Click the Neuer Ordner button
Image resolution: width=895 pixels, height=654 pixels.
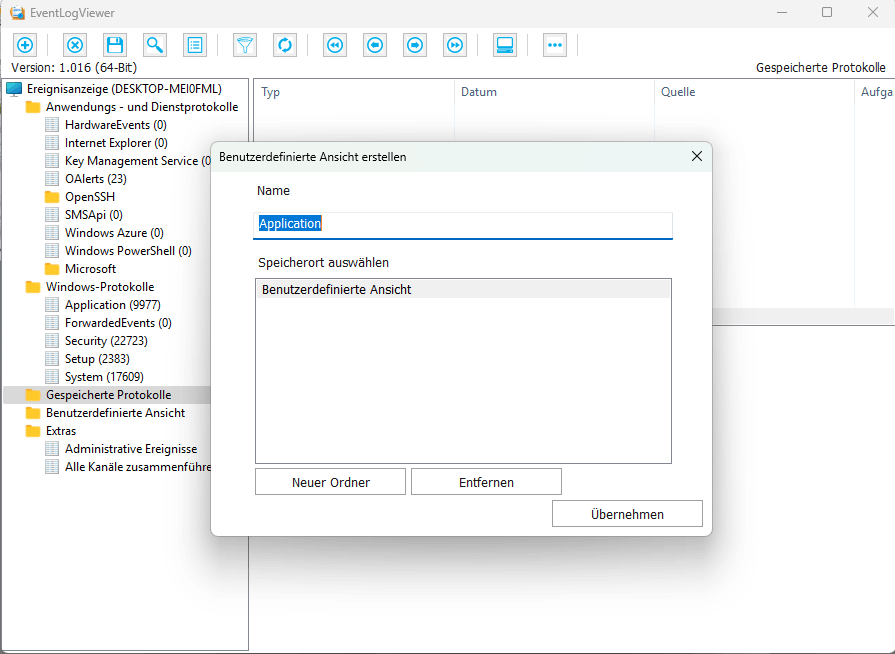330,482
